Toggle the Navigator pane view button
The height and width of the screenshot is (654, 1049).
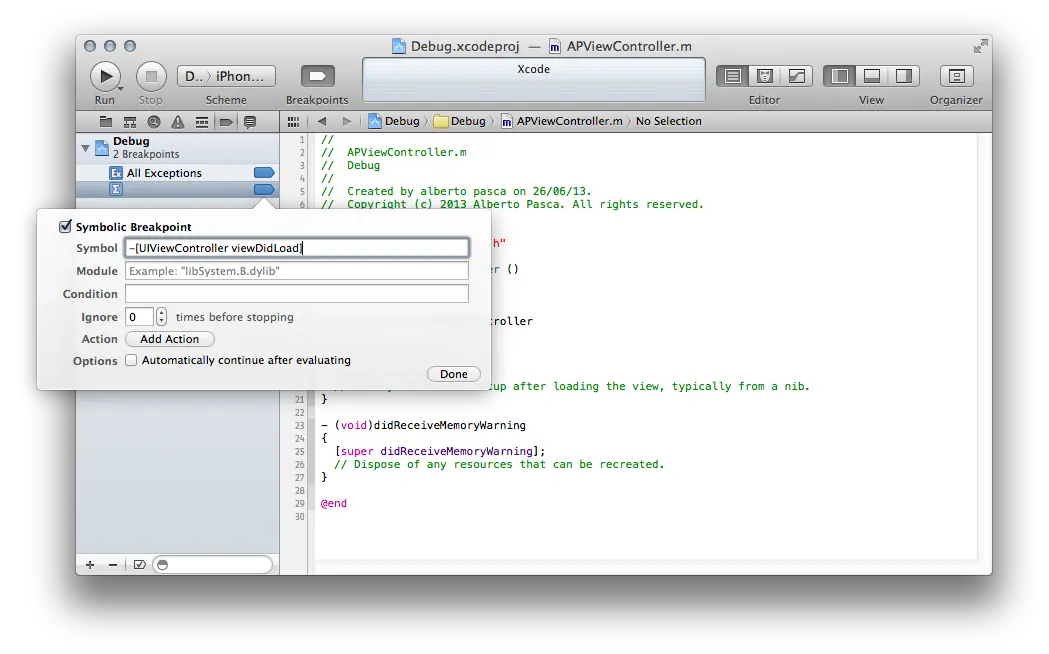pos(840,76)
